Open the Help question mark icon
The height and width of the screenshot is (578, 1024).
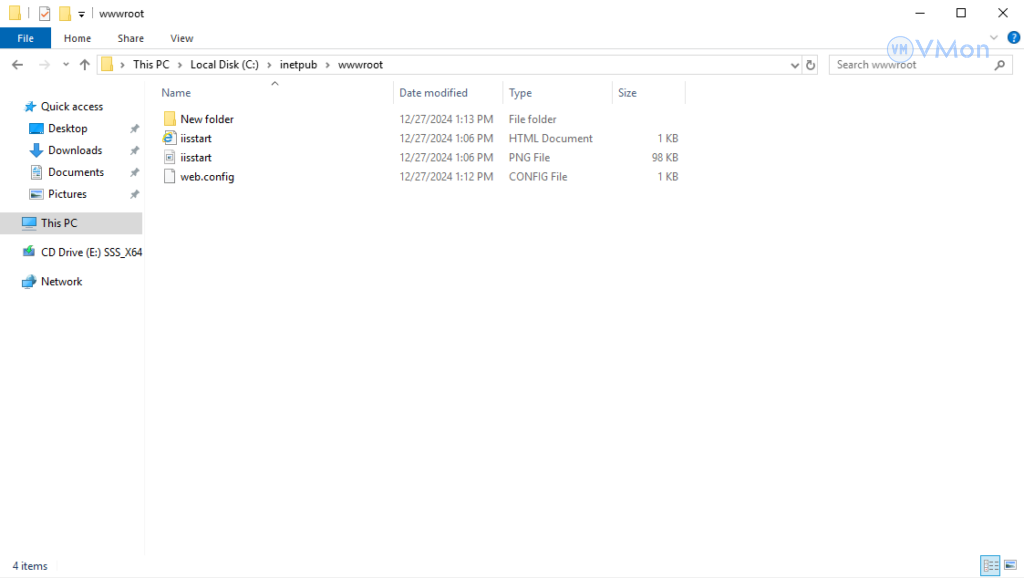coord(1013,38)
